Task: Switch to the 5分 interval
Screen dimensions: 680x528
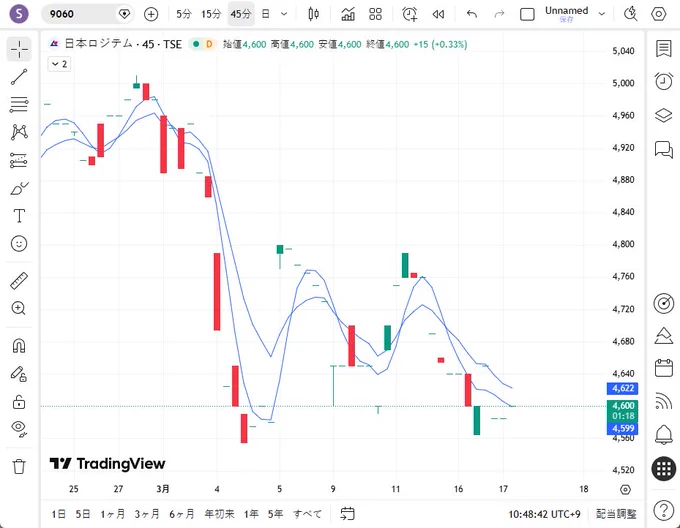Action: (x=184, y=14)
